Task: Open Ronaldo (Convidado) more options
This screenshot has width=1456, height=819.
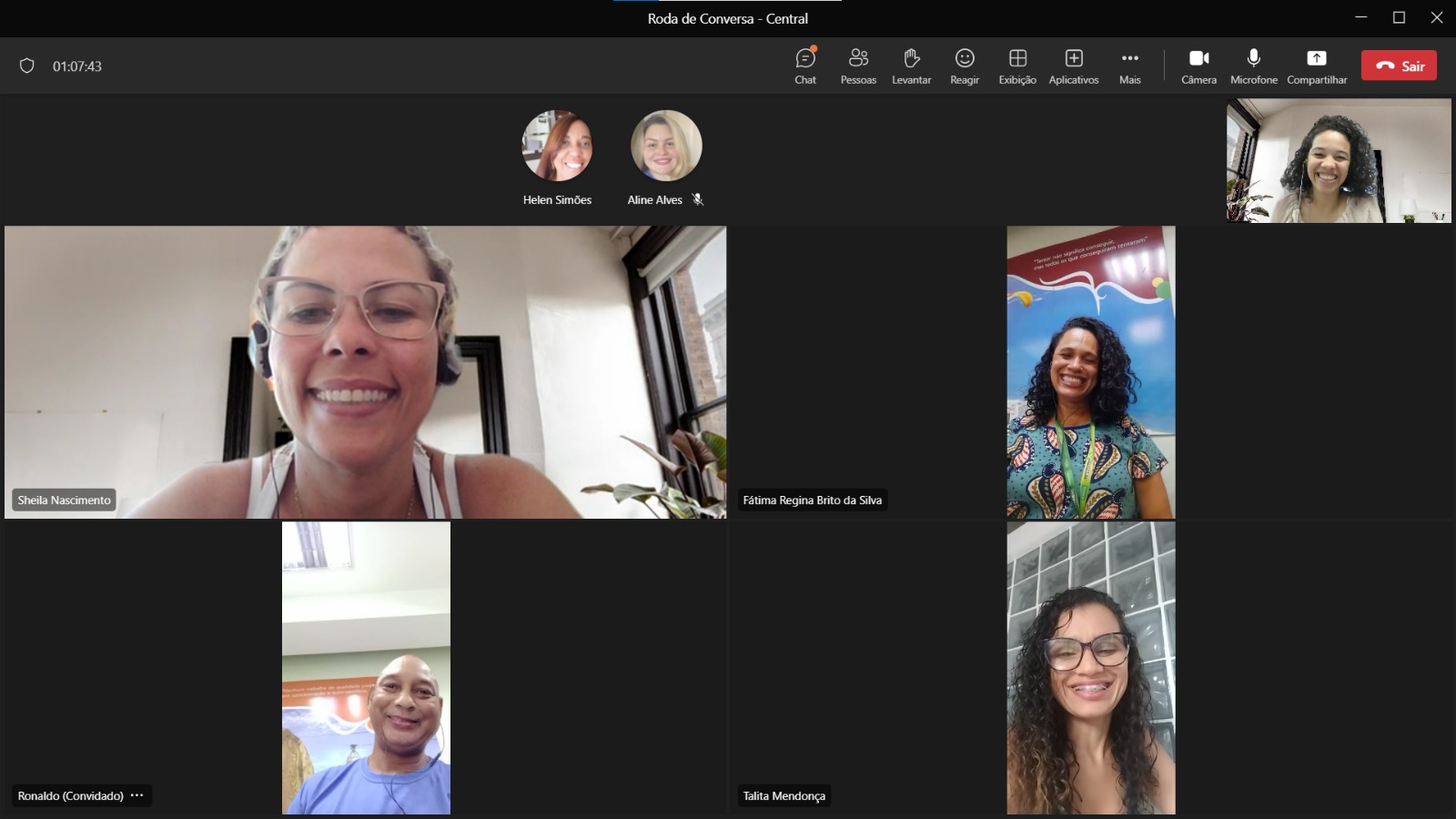Action: 137,795
